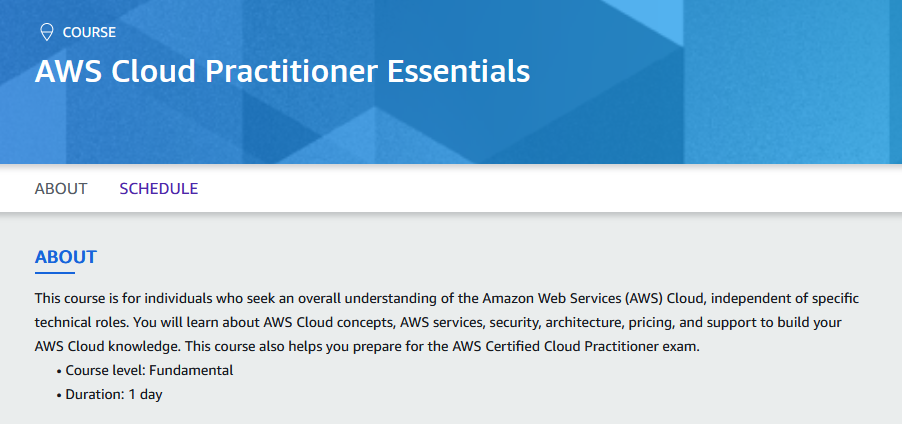Click the course pin icon in banner
The width and height of the screenshot is (902, 424).
[47, 32]
